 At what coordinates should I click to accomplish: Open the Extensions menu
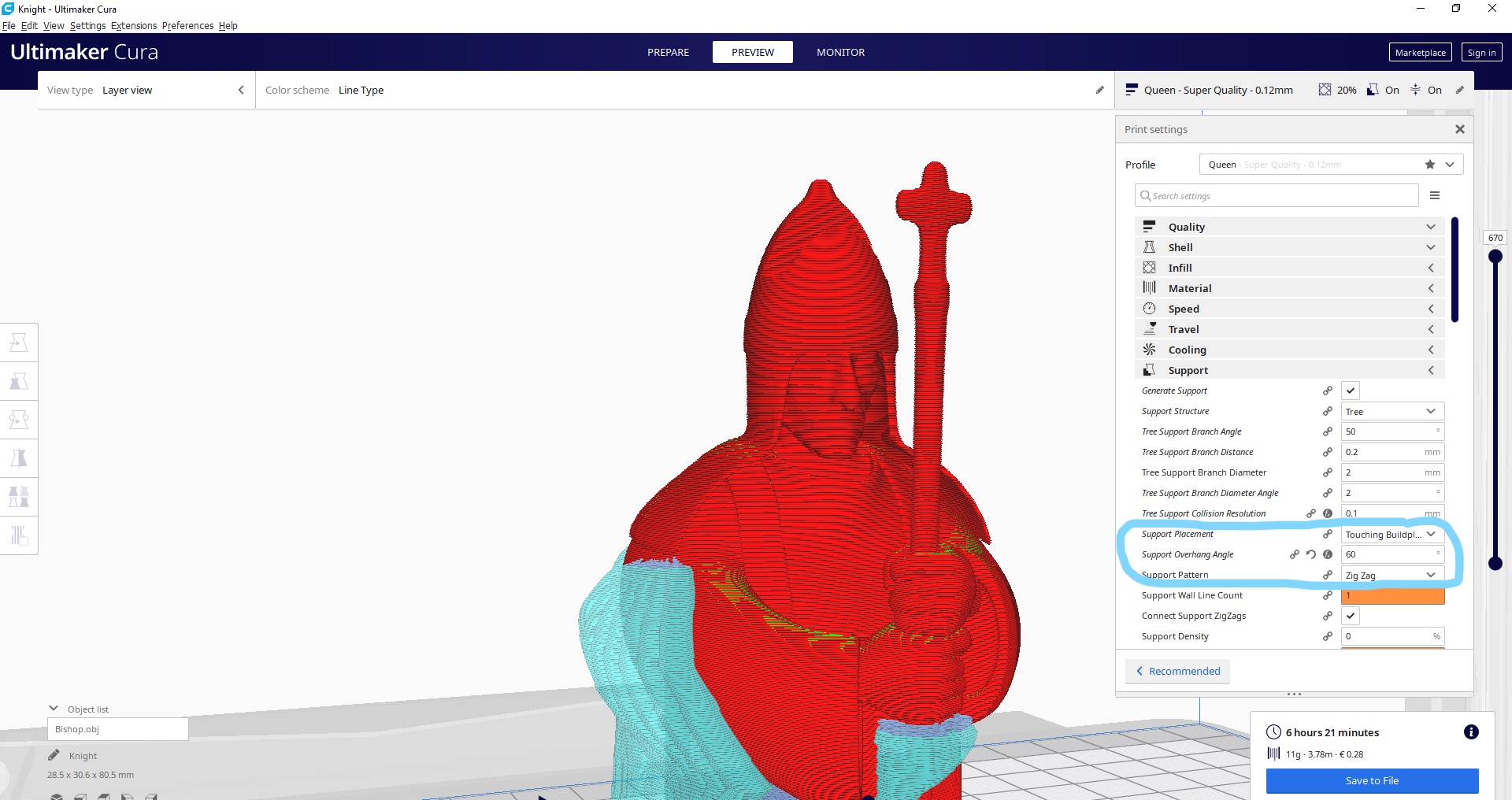click(133, 25)
